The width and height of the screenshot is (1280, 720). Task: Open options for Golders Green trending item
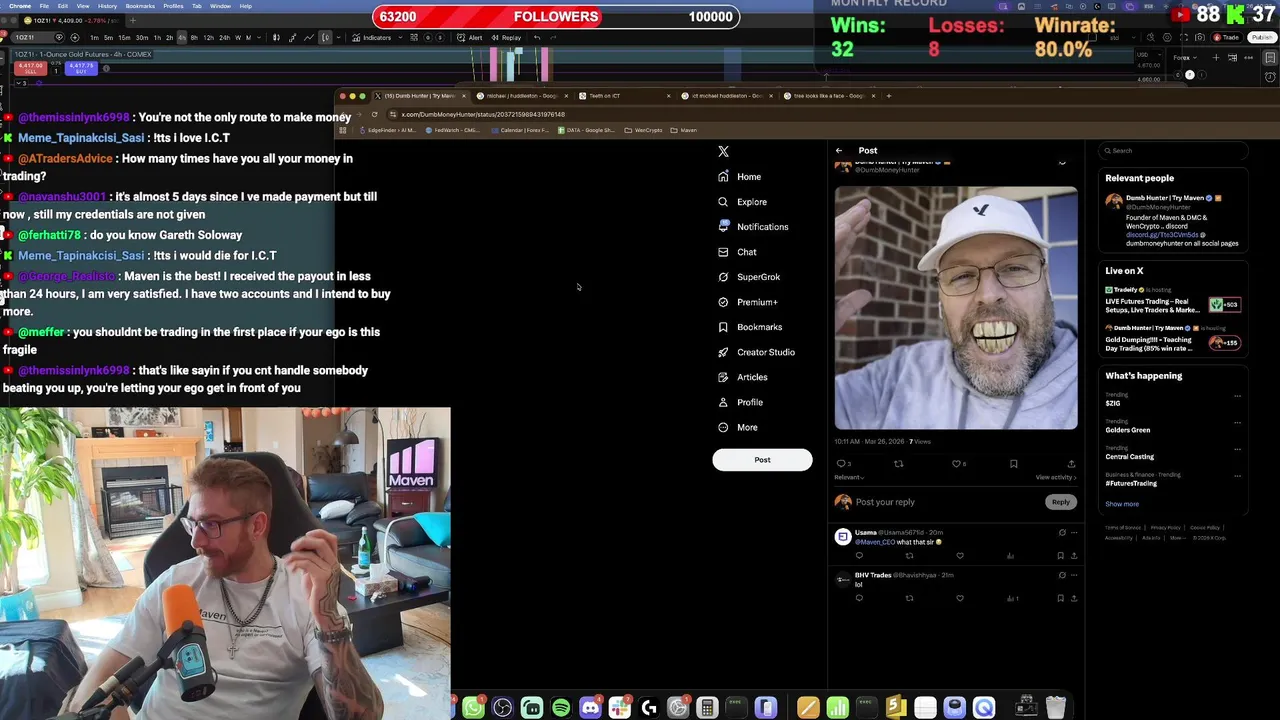click(x=1237, y=423)
